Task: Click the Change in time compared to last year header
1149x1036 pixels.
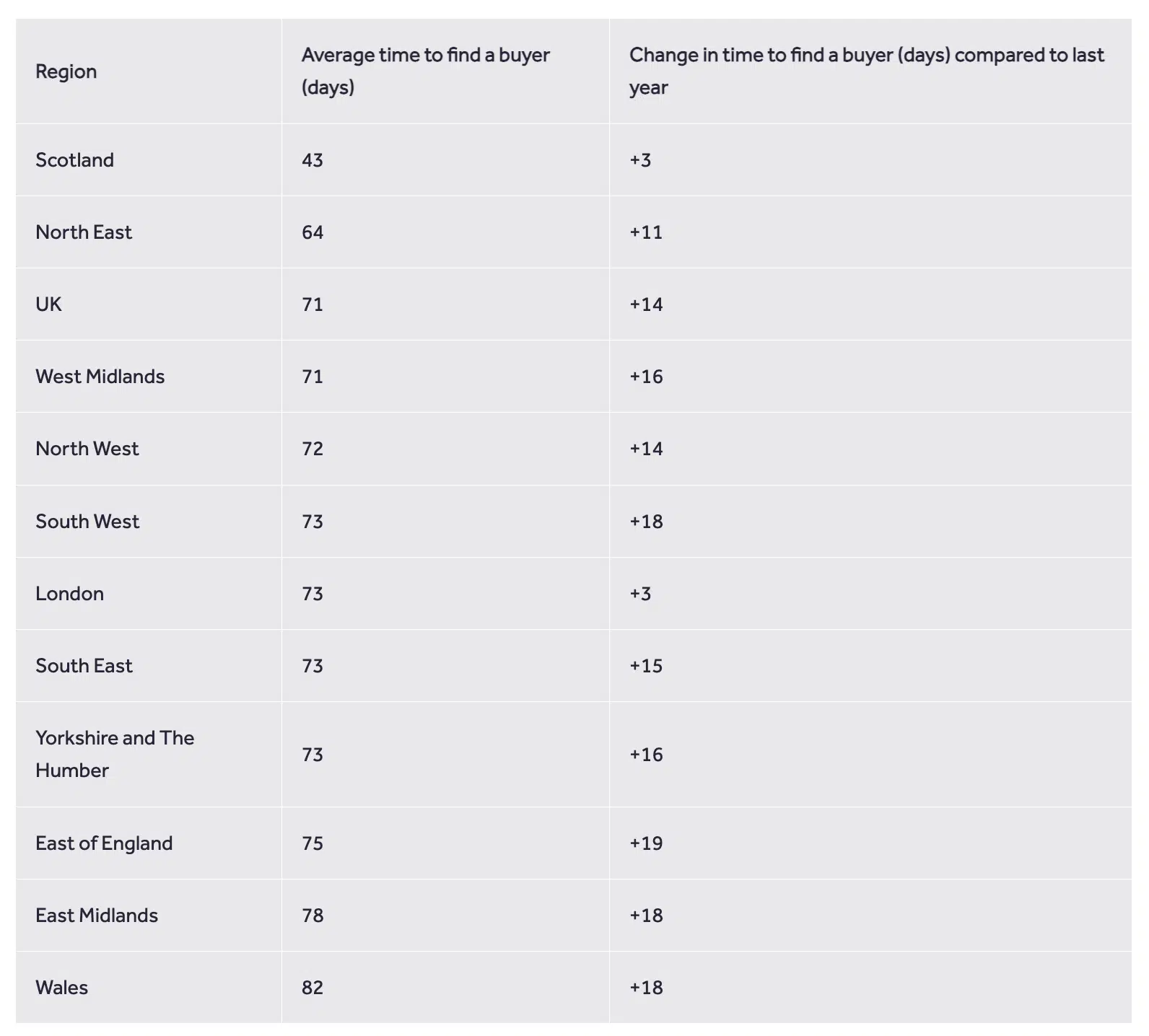Action: point(866,71)
